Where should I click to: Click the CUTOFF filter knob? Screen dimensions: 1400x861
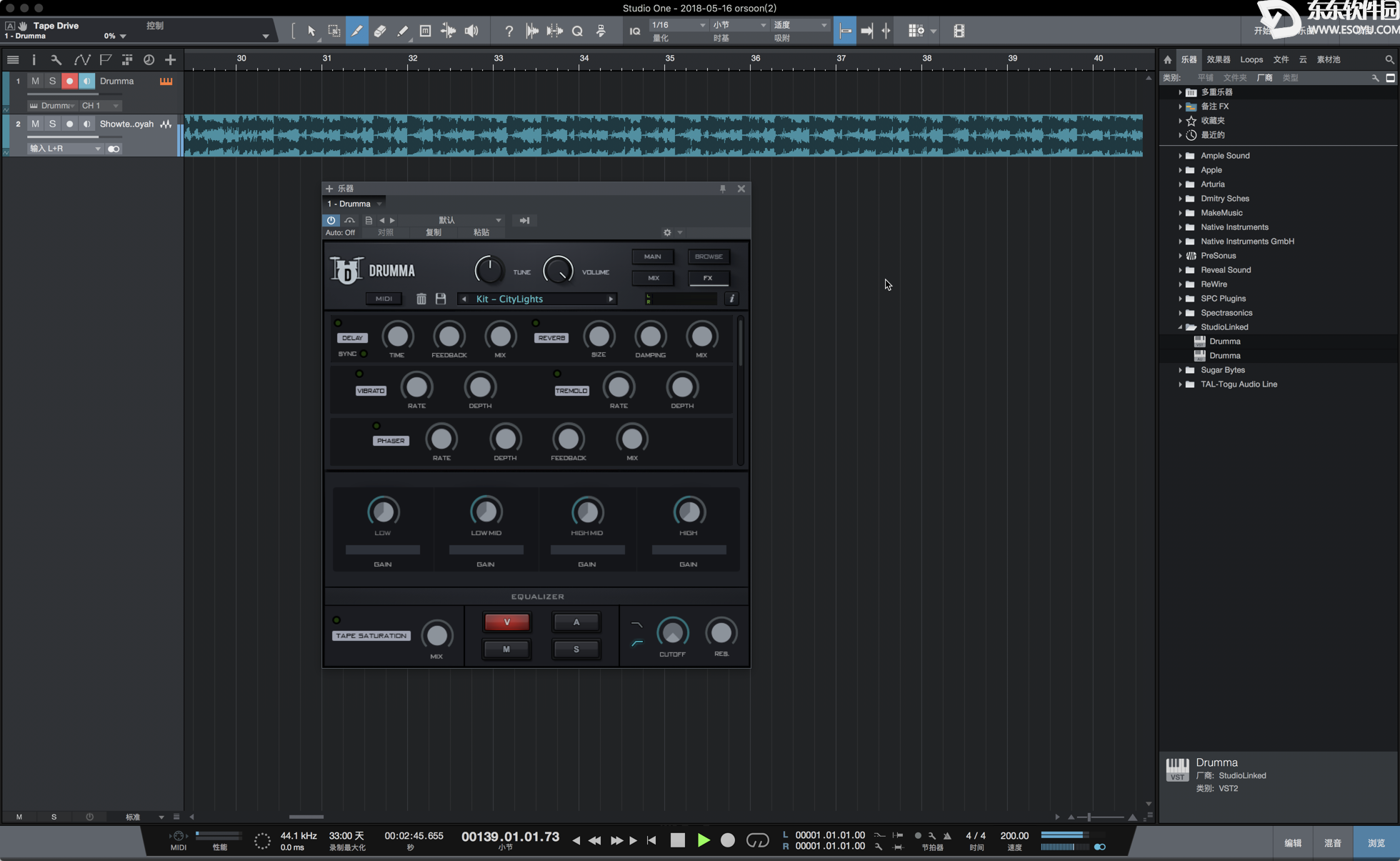pos(672,632)
